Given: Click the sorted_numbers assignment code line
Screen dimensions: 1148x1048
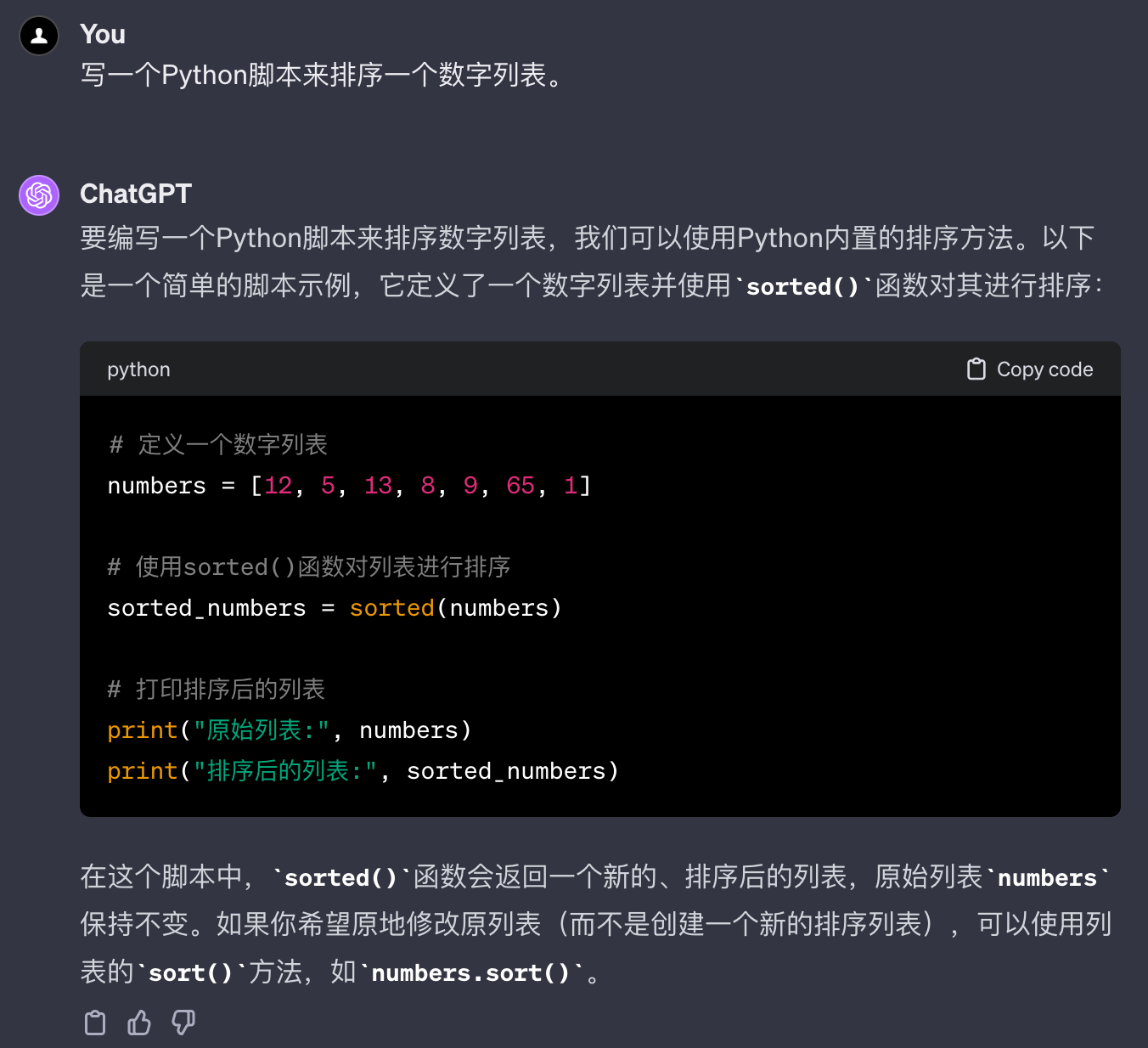Looking at the screenshot, I should [x=335, y=608].
